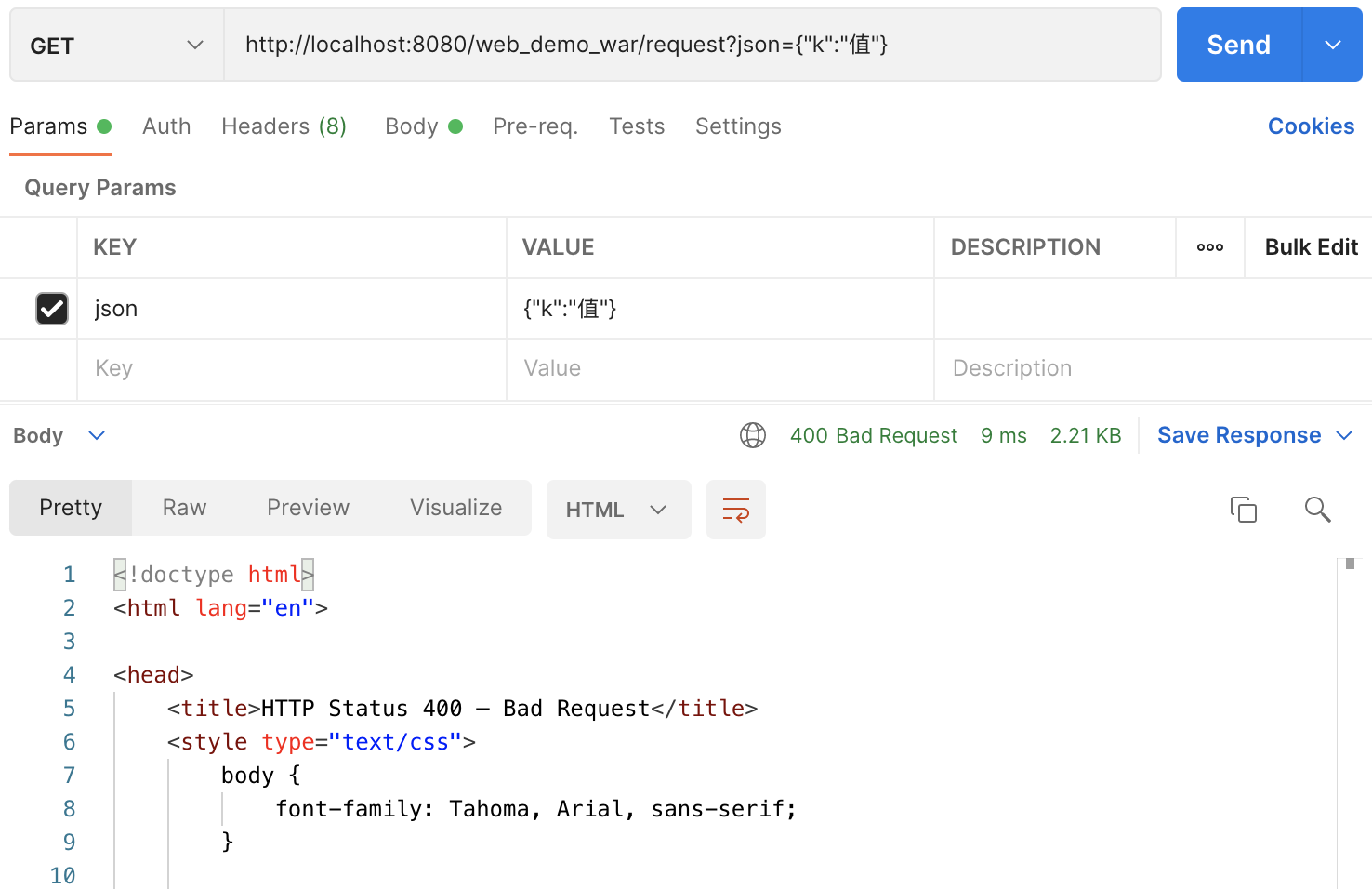Screen dimensions: 1372x889
Task: Click the request URL input field
Action: 692,46
